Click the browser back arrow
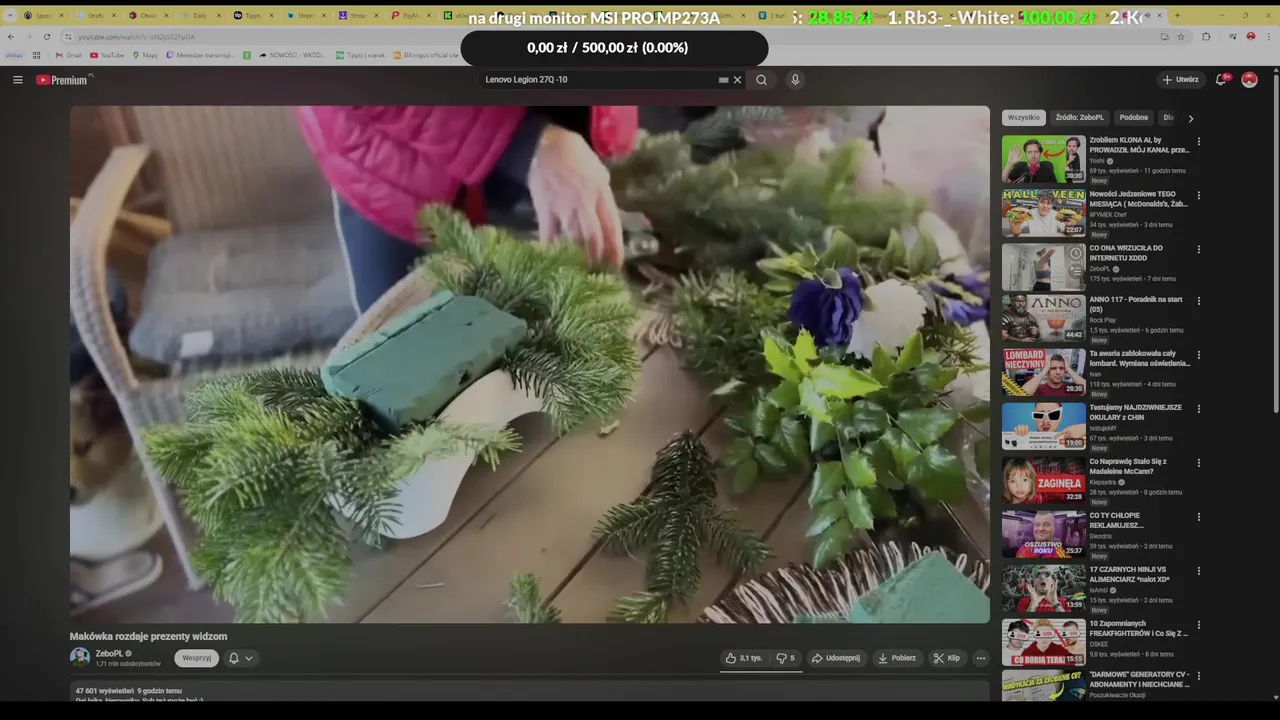Viewport: 1280px width, 720px height. [11, 37]
